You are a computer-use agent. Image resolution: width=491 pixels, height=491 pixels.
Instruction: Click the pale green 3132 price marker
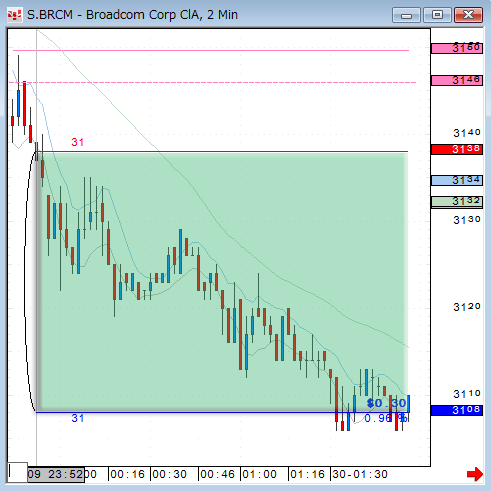(x=457, y=201)
